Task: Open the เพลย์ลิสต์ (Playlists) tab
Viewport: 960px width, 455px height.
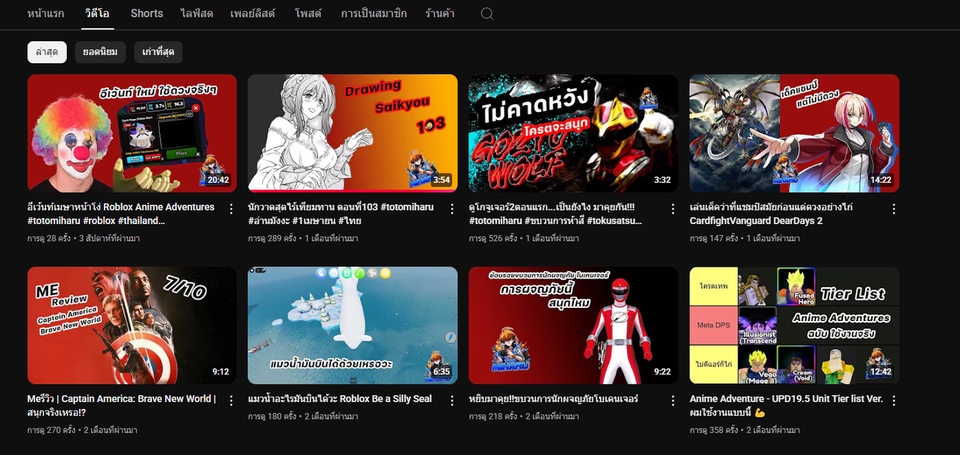Action: pyautogui.click(x=253, y=13)
